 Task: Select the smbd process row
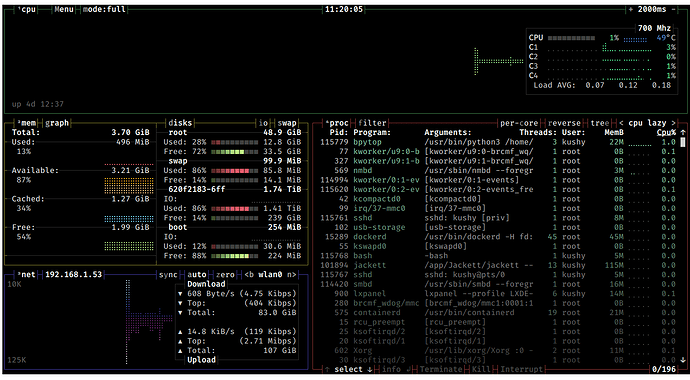click(498, 284)
